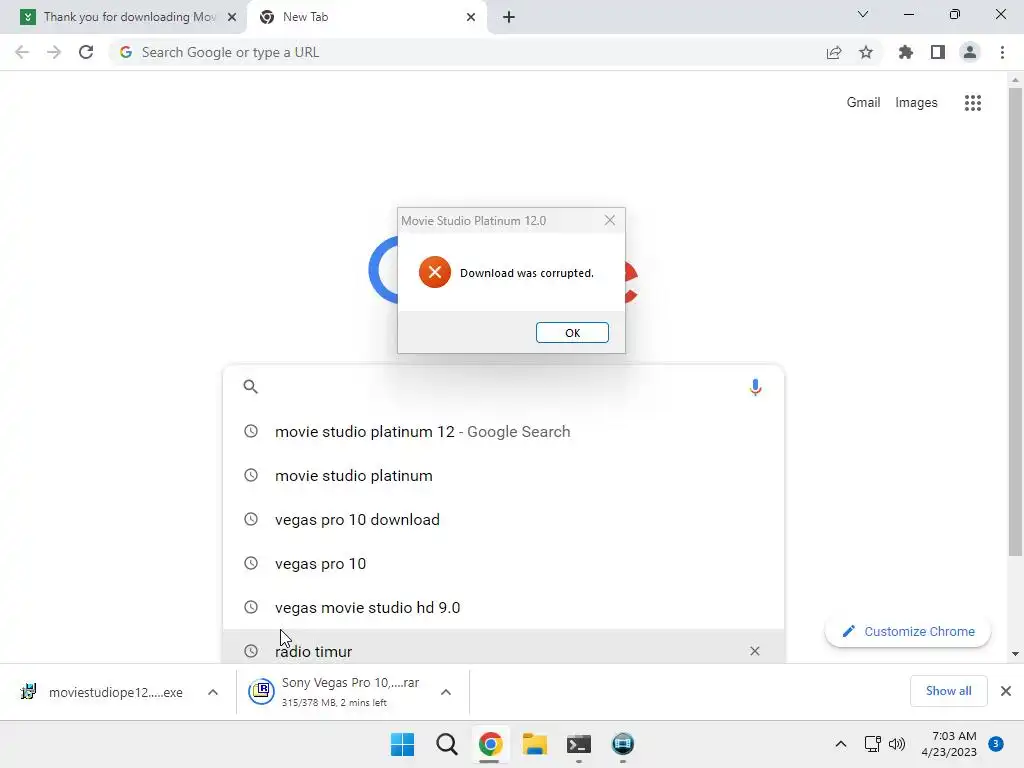Open the Extensions puzzle icon
The height and width of the screenshot is (768, 1024).
905,52
